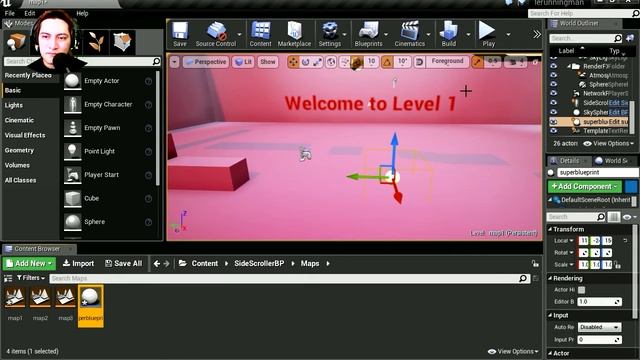Select the Geometry Editing mode icon
This screenshot has width=640, height=360.
tap(122, 42)
